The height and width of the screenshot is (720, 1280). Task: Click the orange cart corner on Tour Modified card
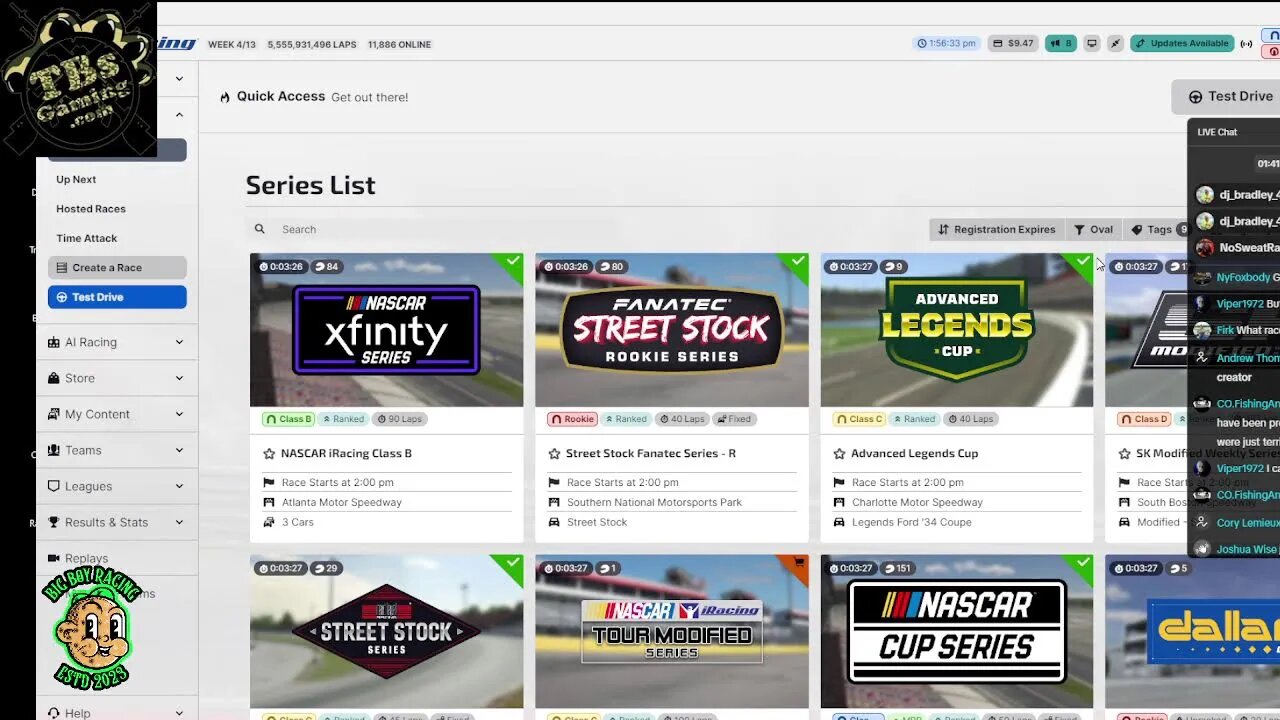(x=798, y=564)
